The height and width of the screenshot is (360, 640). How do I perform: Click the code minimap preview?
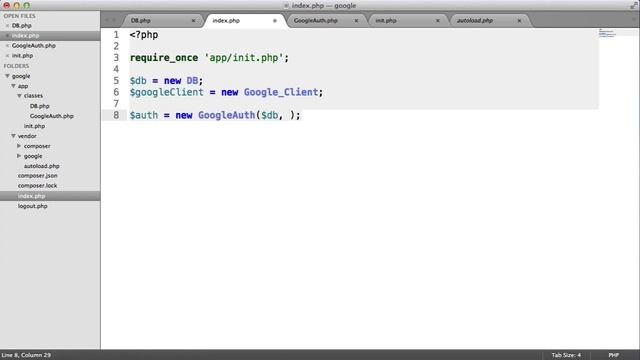tap(607, 33)
